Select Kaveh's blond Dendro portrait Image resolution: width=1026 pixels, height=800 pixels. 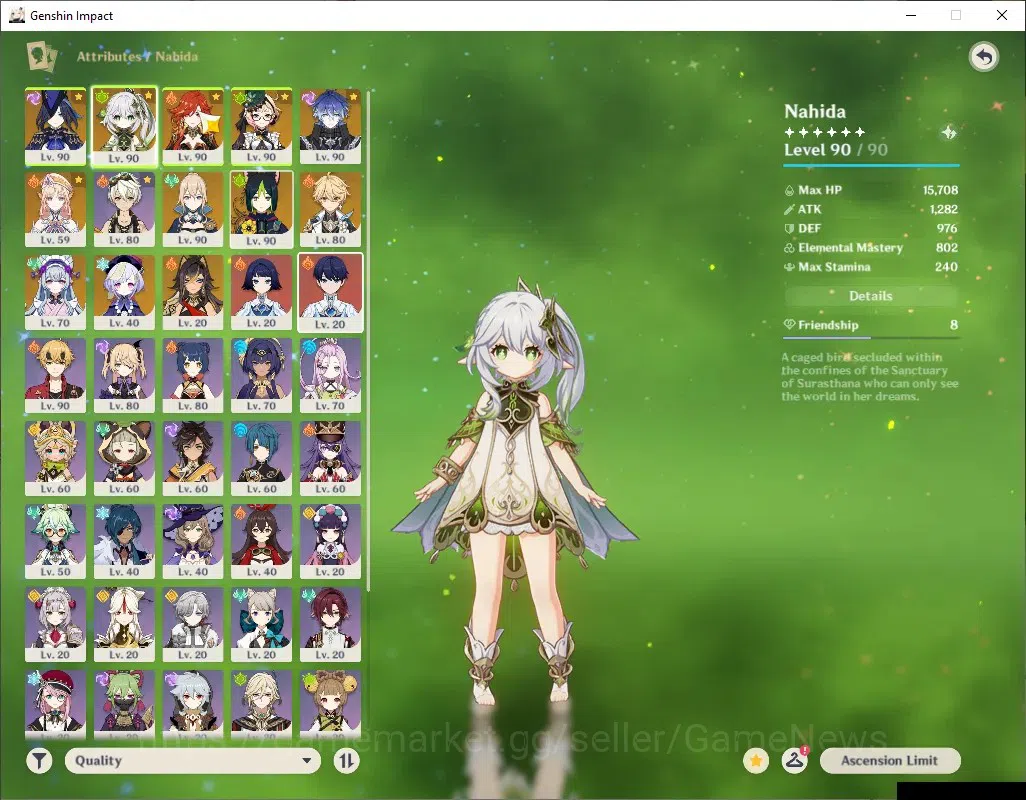[262, 704]
